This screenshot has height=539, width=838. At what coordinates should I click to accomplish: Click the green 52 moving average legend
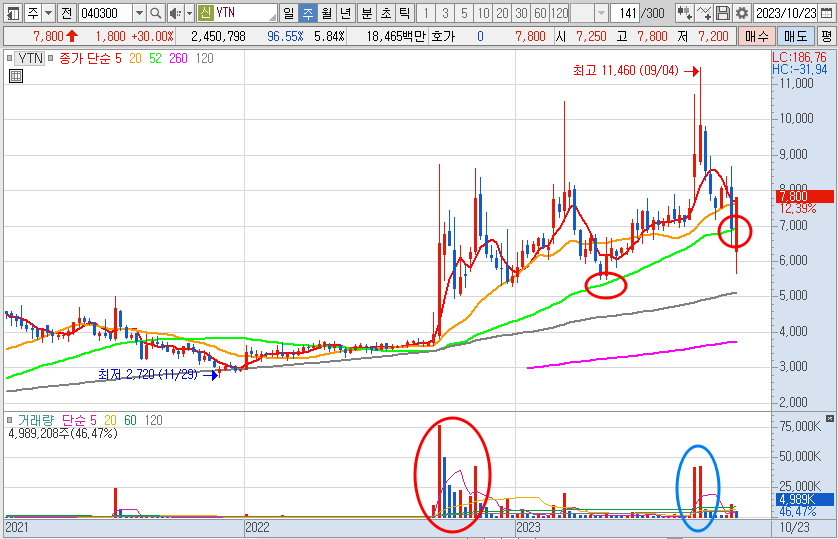(155, 58)
